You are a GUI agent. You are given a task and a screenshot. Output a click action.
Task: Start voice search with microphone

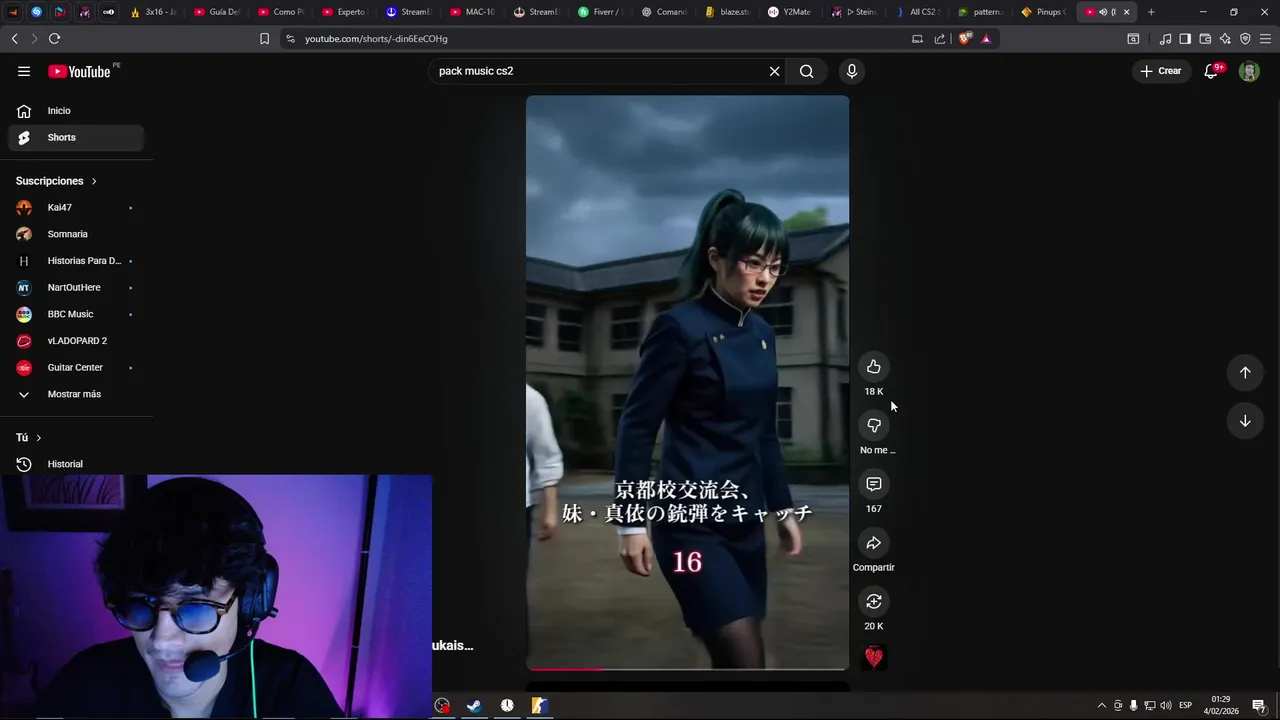pyautogui.click(x=852, y=71)
